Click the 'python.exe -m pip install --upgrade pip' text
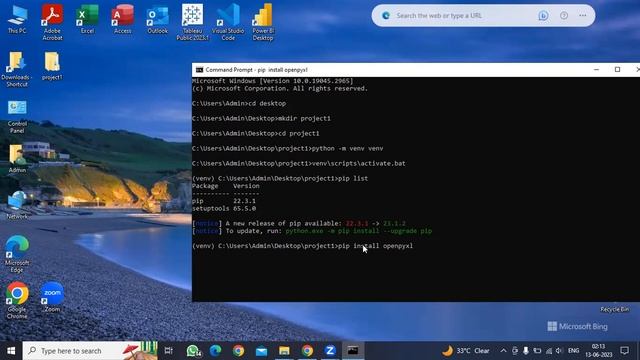Image resolution: width=640 pixels, height=360 pixels. [358, 231]
